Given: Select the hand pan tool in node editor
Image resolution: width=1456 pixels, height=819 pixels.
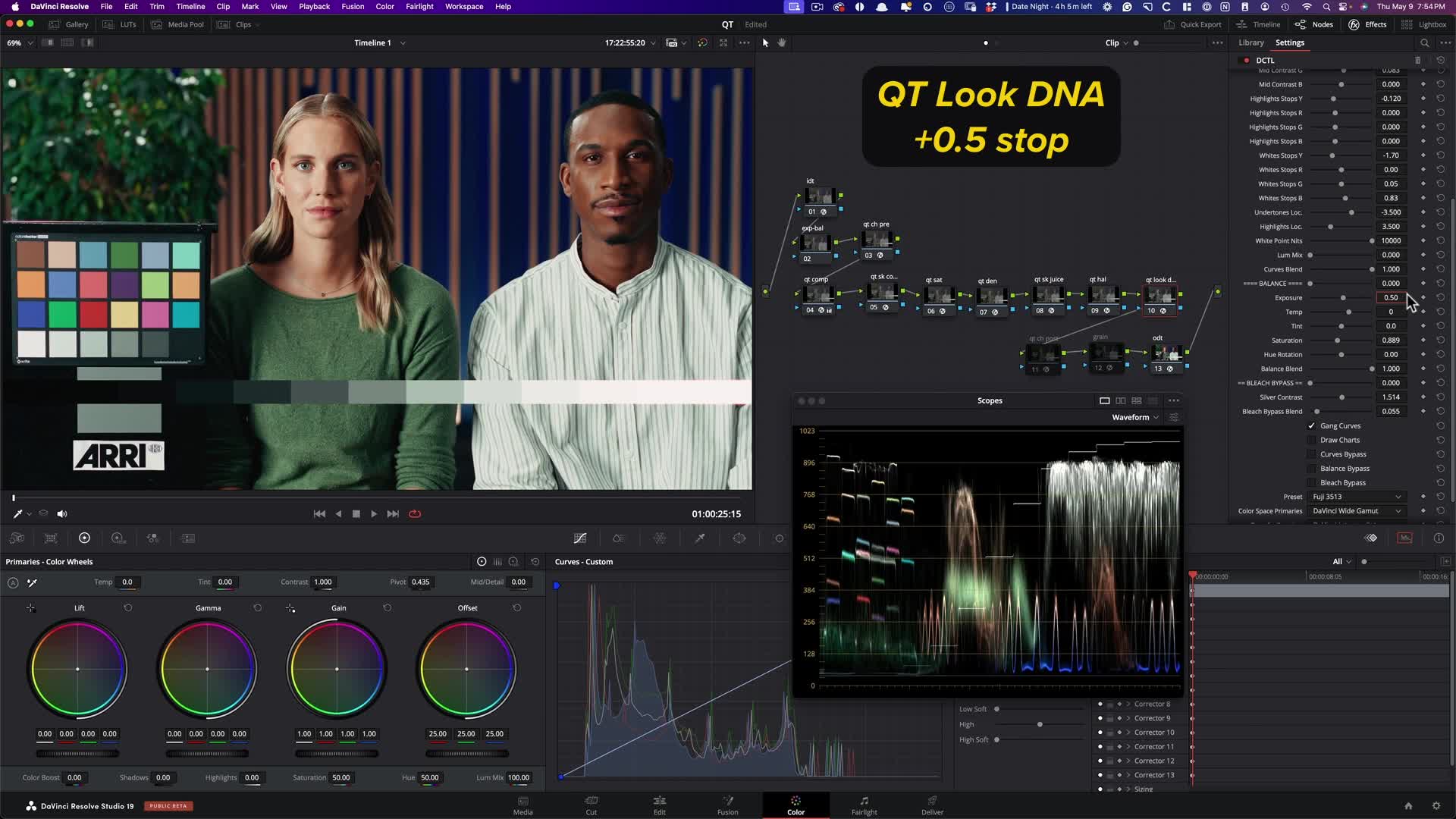Looking at the screenshot, I should [782, 43].
